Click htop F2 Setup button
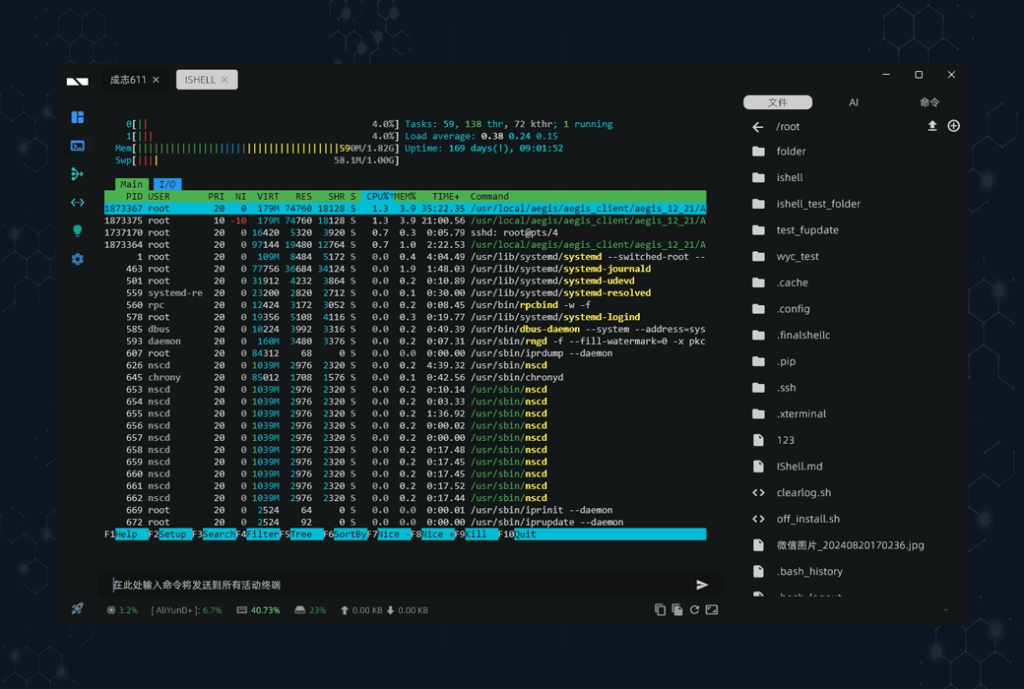Viewport: 1024px width, 689px height. coord(170,534)
